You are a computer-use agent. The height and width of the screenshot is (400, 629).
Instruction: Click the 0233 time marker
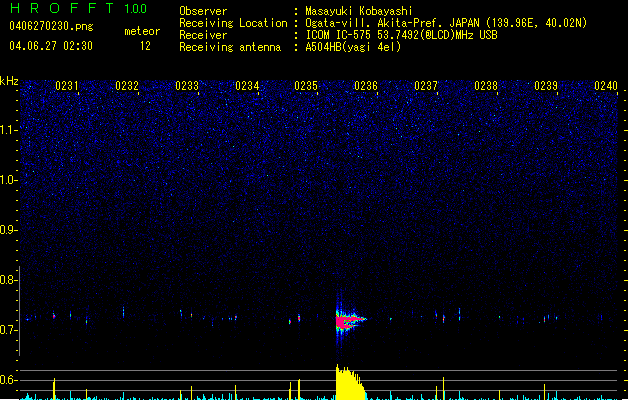[x=187, y=86]
